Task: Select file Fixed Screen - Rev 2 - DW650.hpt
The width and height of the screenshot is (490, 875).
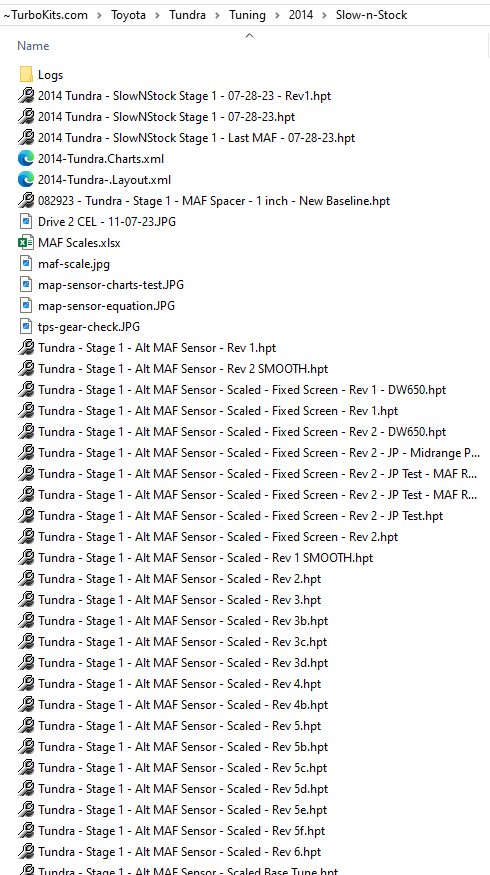Action: point(242,432)
